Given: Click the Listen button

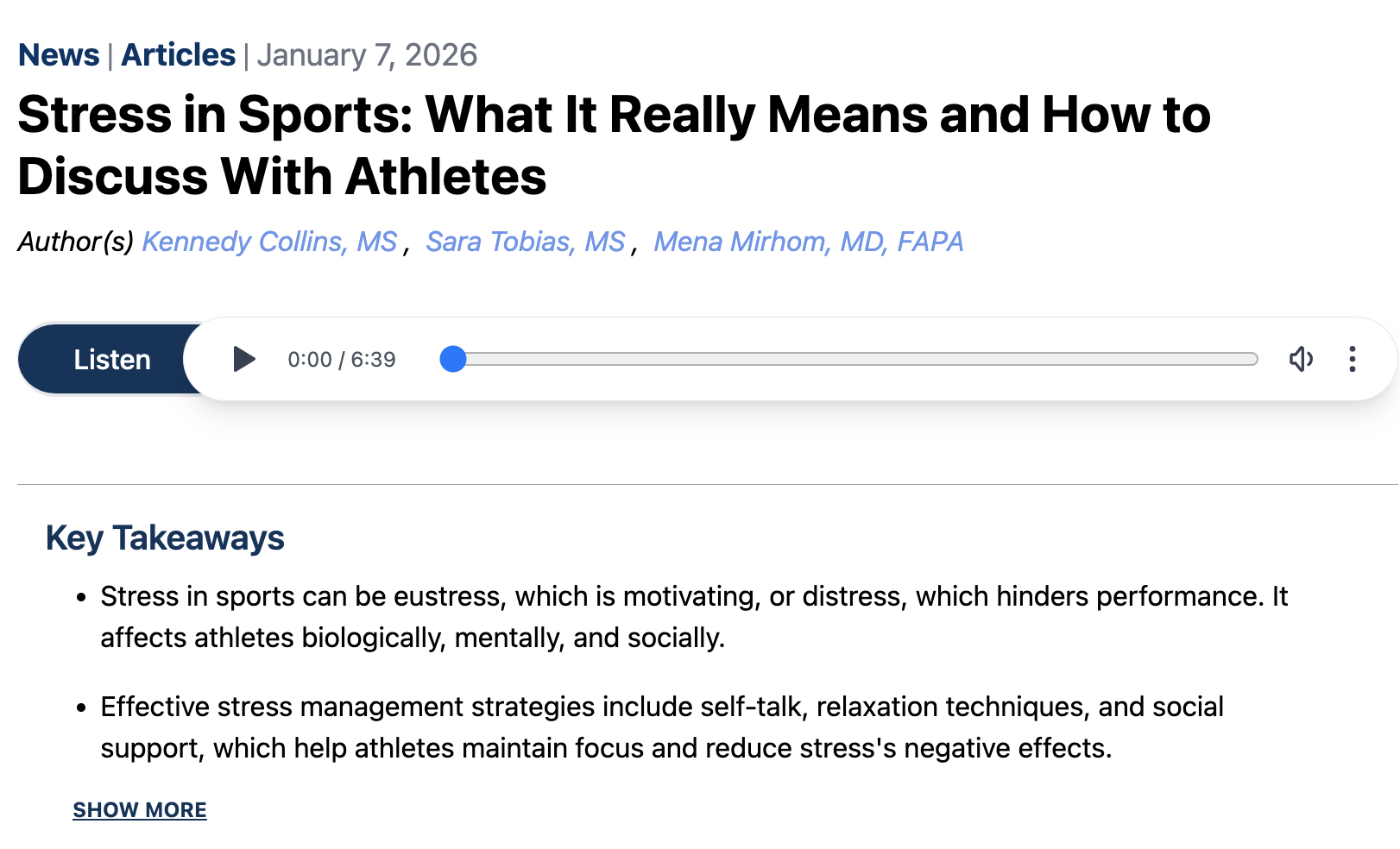Looking at the screenshot, I should click(111, 359).
